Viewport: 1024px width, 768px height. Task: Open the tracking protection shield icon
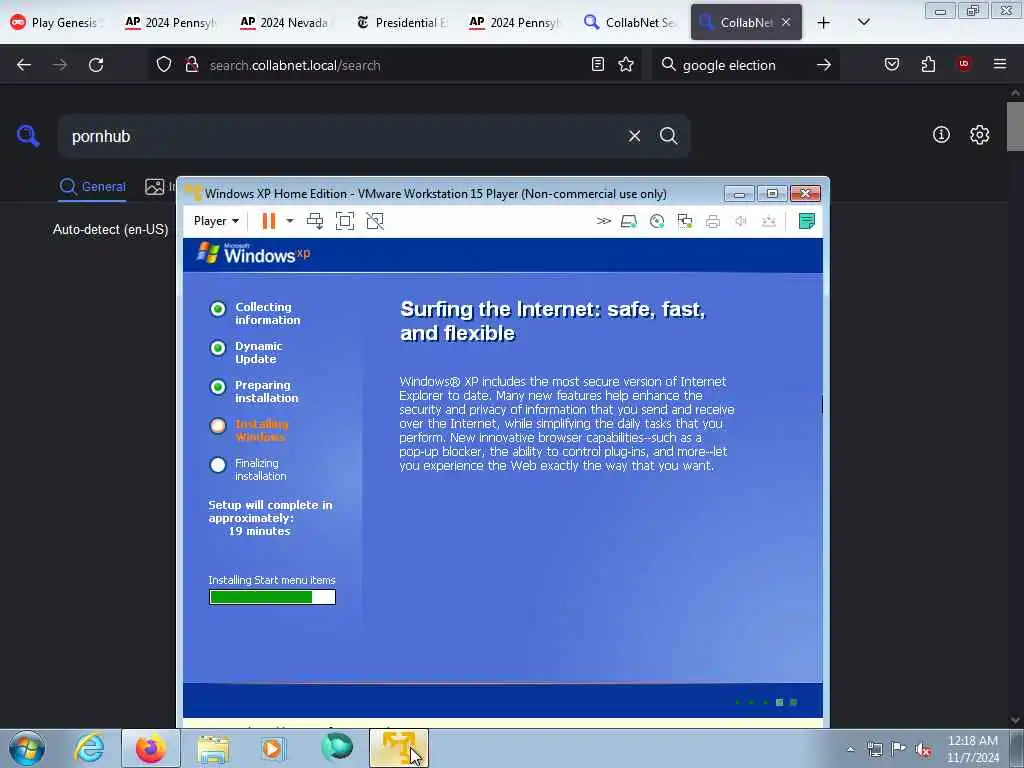[164, 65]
